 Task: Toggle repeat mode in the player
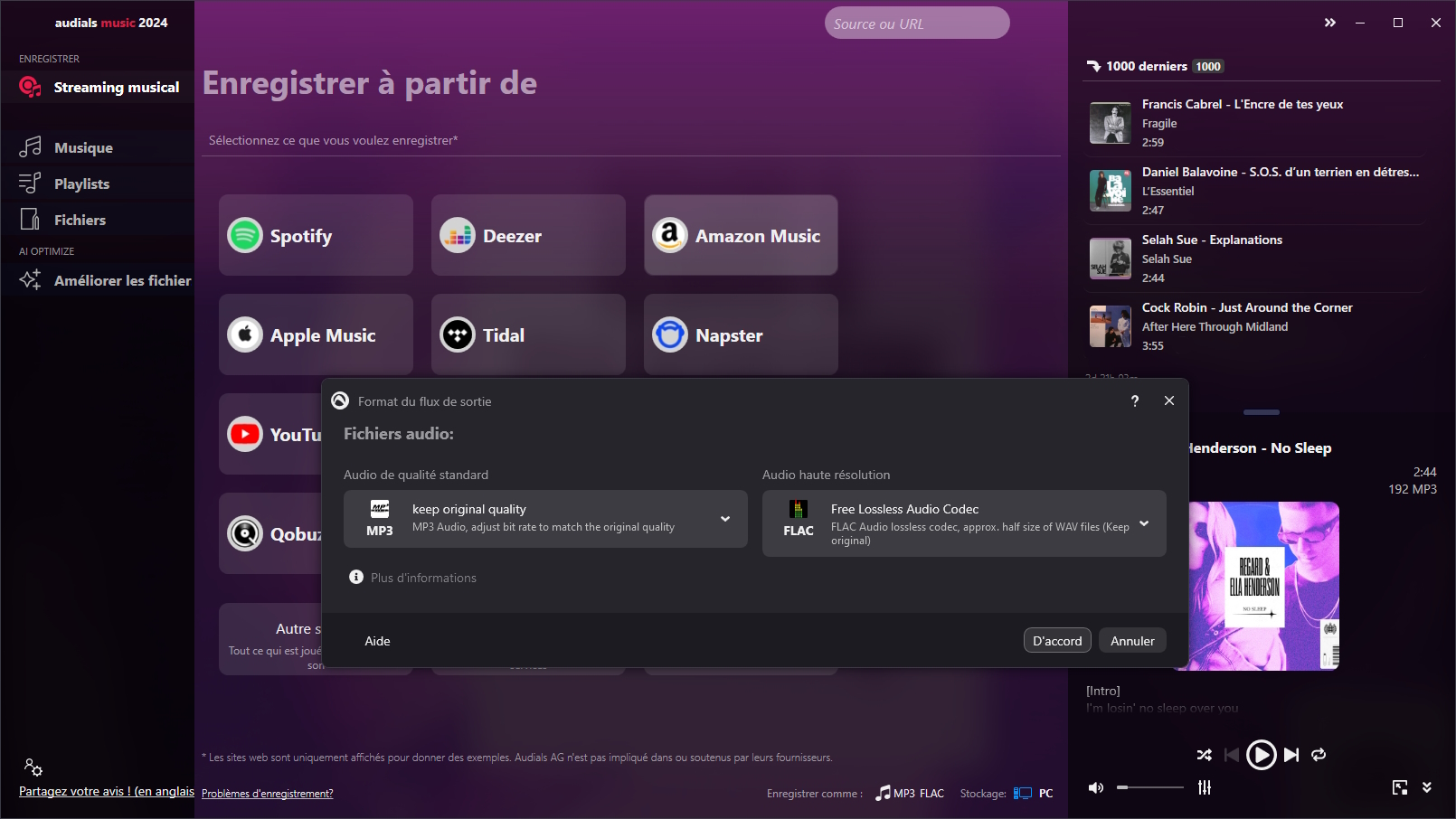click(x=1319, y=755)
